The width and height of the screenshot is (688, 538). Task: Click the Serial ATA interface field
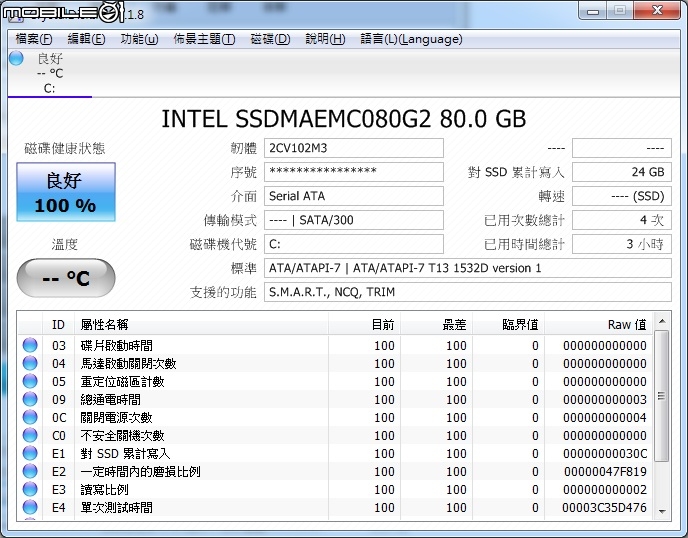[x=354, y=196]
